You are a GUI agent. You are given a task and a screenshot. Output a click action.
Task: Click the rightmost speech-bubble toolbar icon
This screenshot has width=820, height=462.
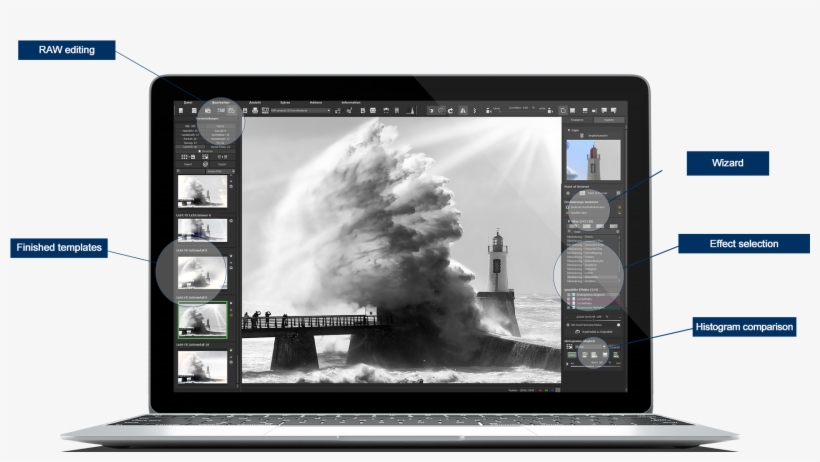pyautogui.click(x=613, y=110)
